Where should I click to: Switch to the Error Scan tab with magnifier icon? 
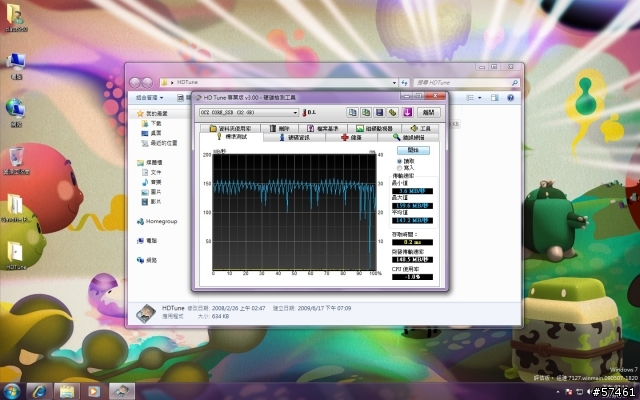(x=408, y=138)
